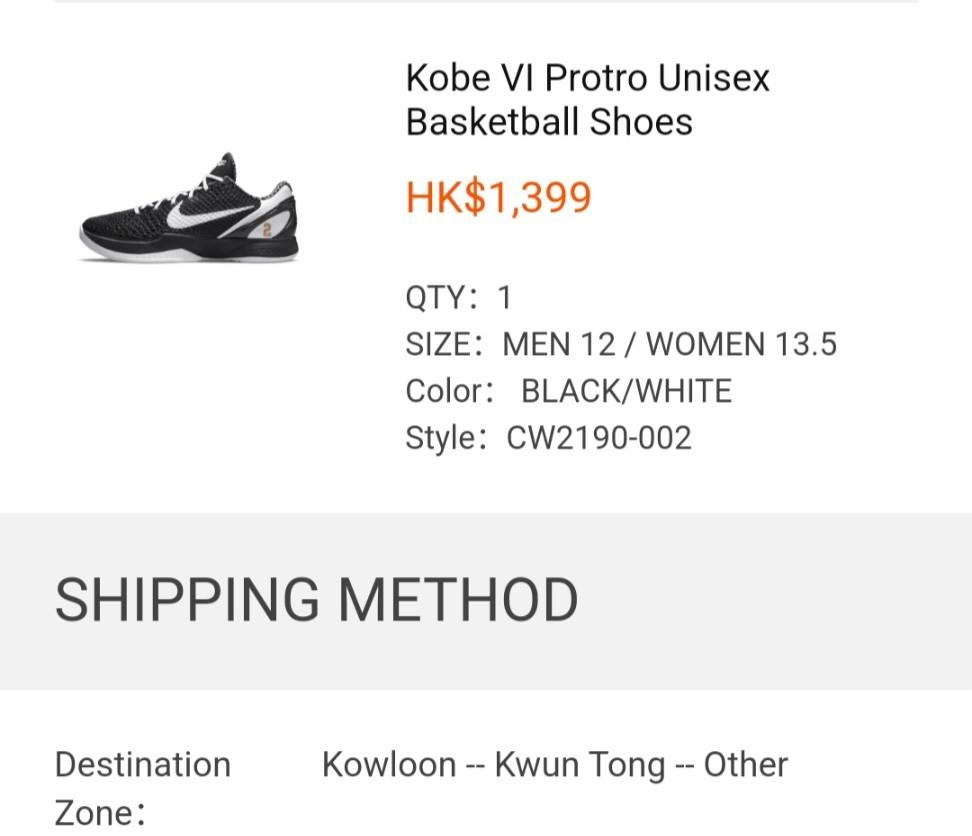Click the words Basketball Shoes in the title
The image size is (972, 836).
[549, 122]
